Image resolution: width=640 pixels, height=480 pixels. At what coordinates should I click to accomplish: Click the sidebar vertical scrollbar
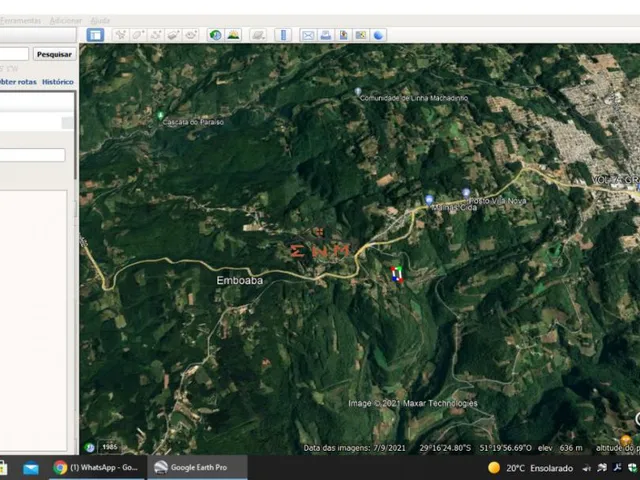(76, 135)
